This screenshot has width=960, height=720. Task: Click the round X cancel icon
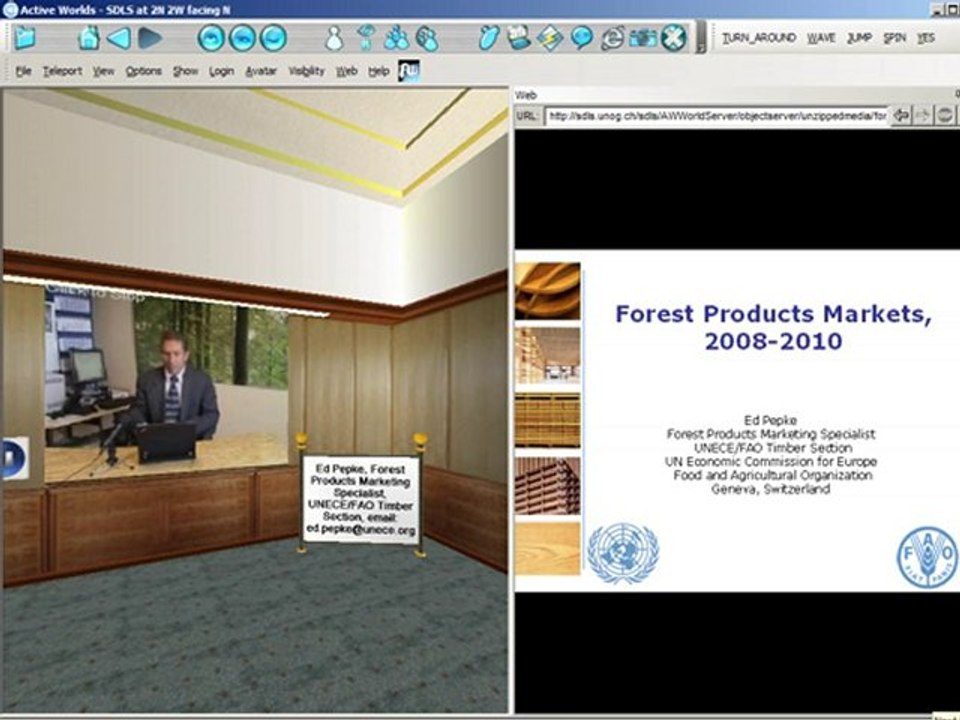click(673, 38)
